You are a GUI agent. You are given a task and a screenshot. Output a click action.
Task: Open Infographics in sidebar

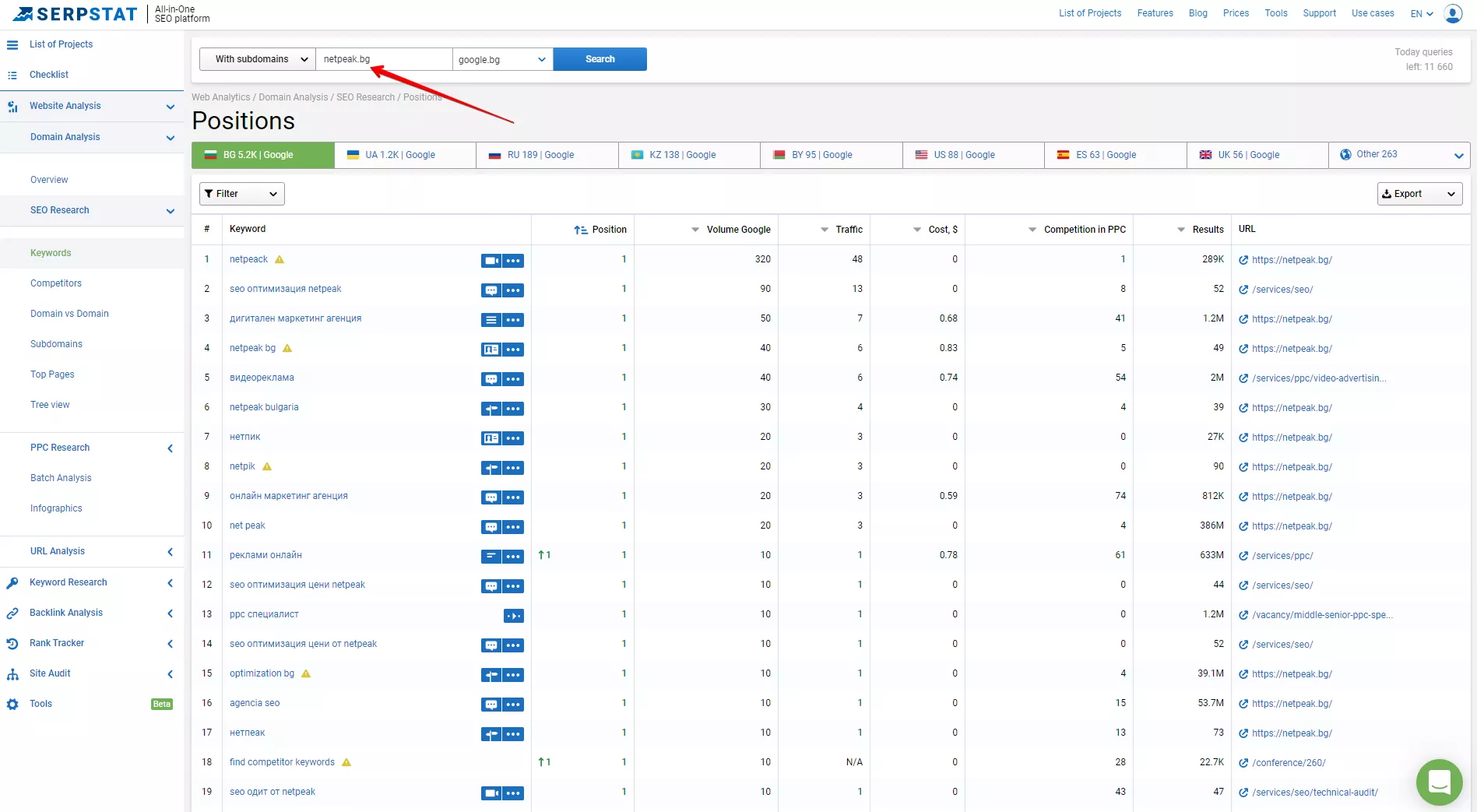(x=56, y=508)
